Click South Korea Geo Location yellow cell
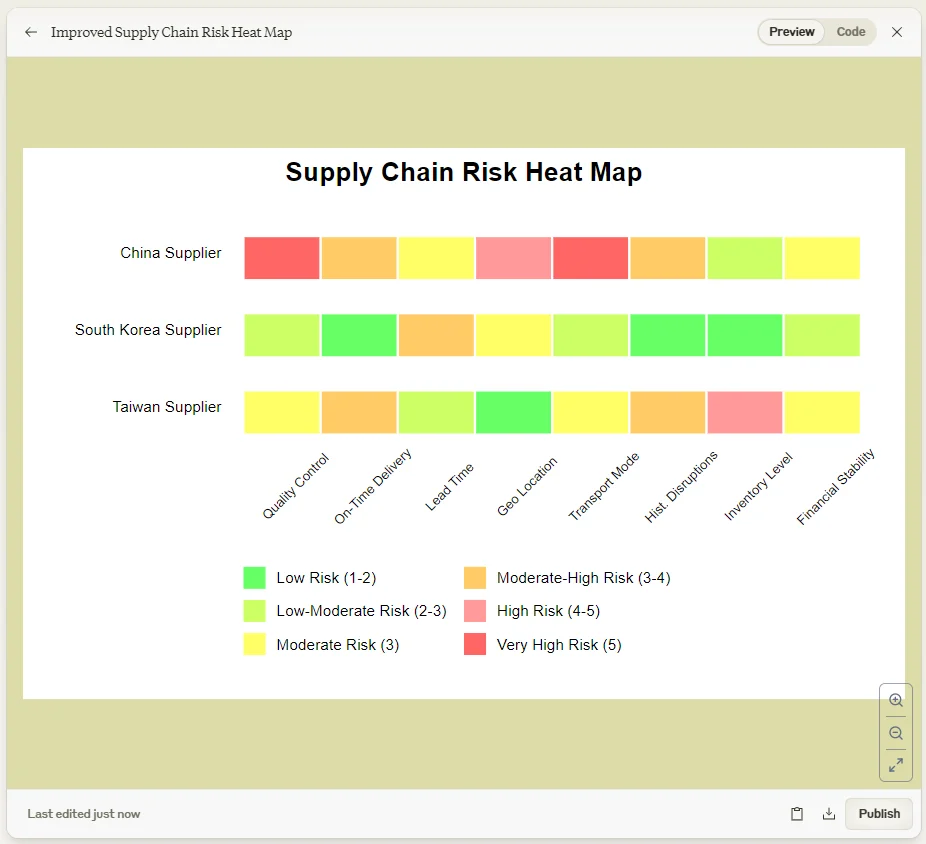This screenshot has height=844, width=926. (514, 335)
